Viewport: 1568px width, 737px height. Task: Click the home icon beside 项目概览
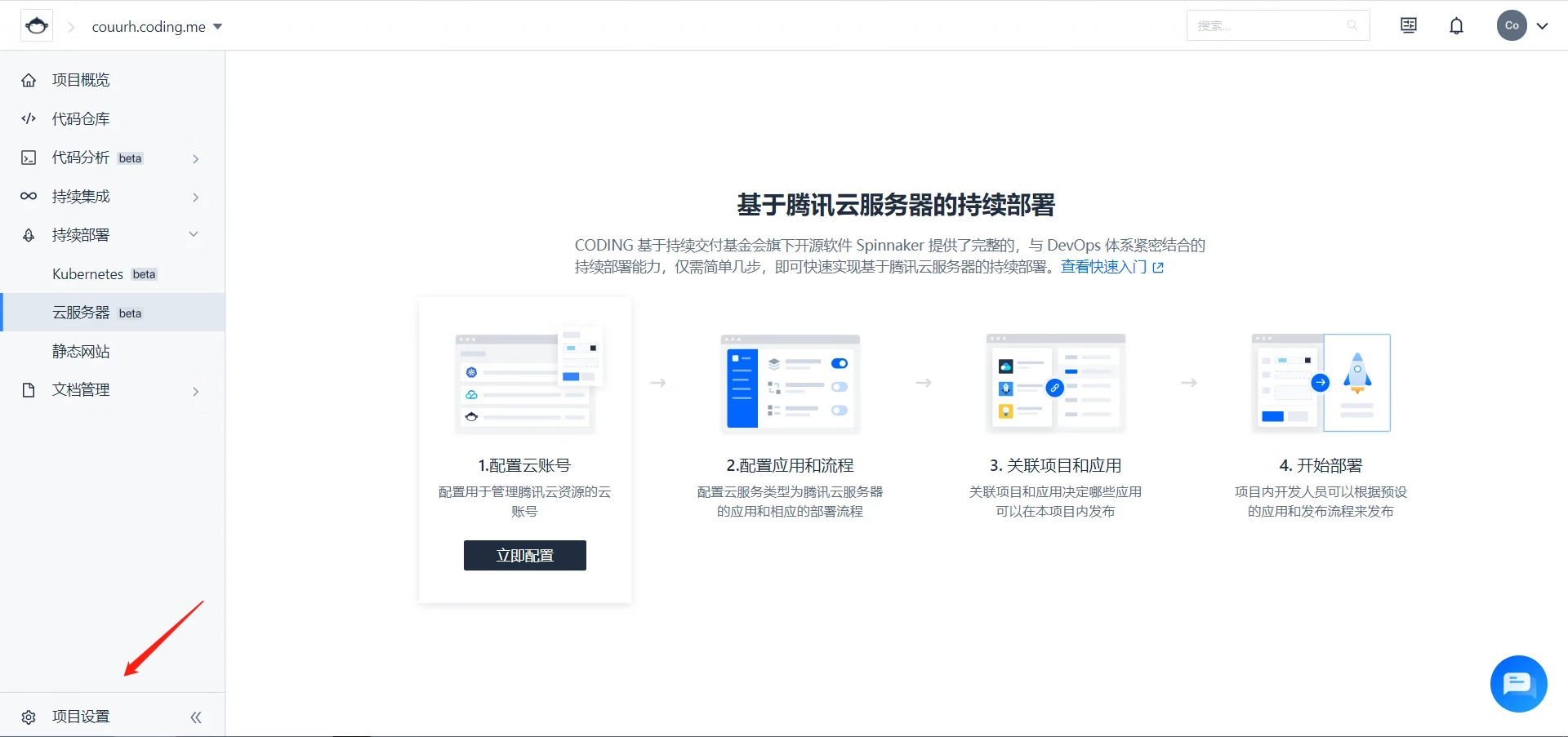click(29, 80)
